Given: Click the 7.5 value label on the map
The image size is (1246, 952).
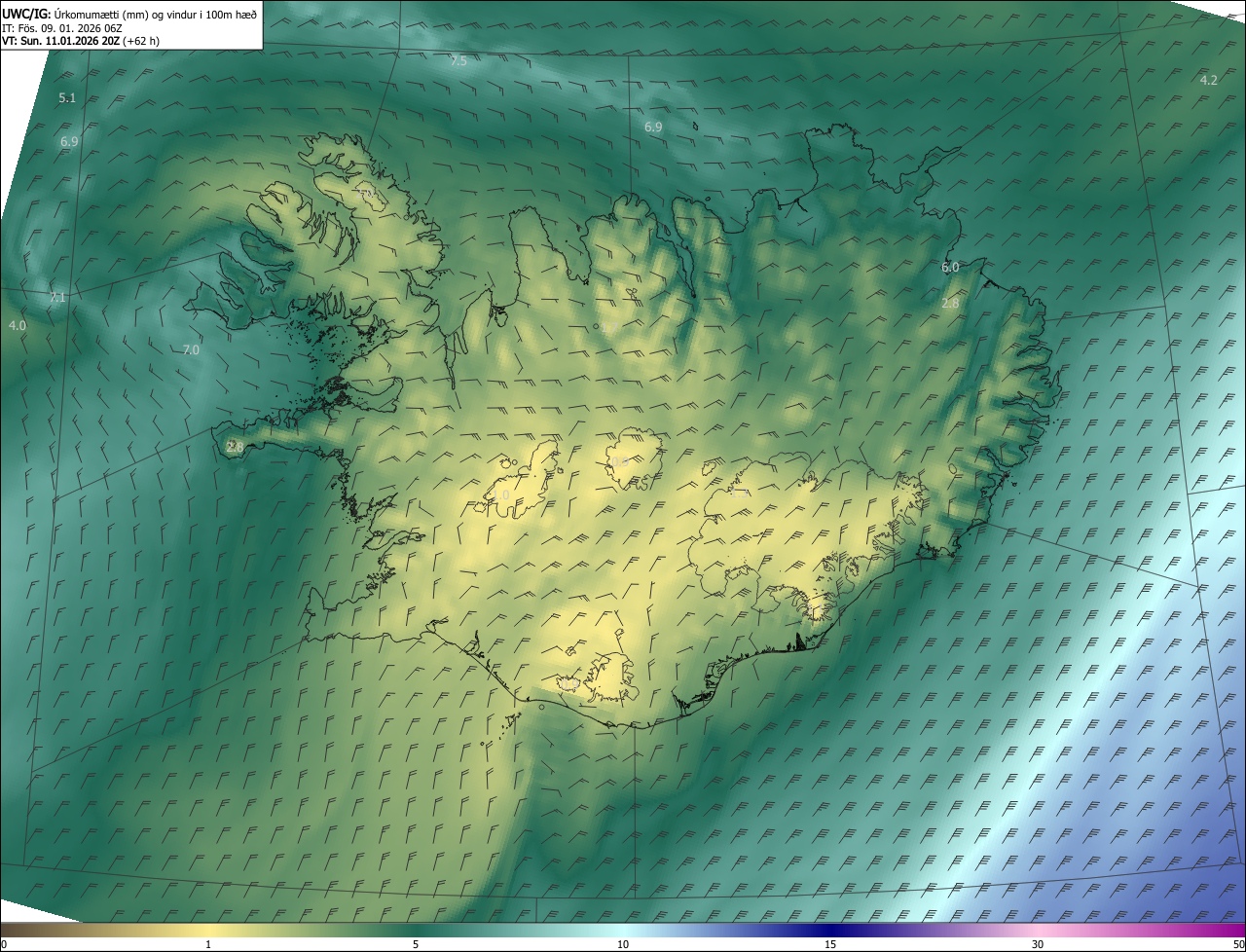Looking at the screenshot, I should 458,60.
